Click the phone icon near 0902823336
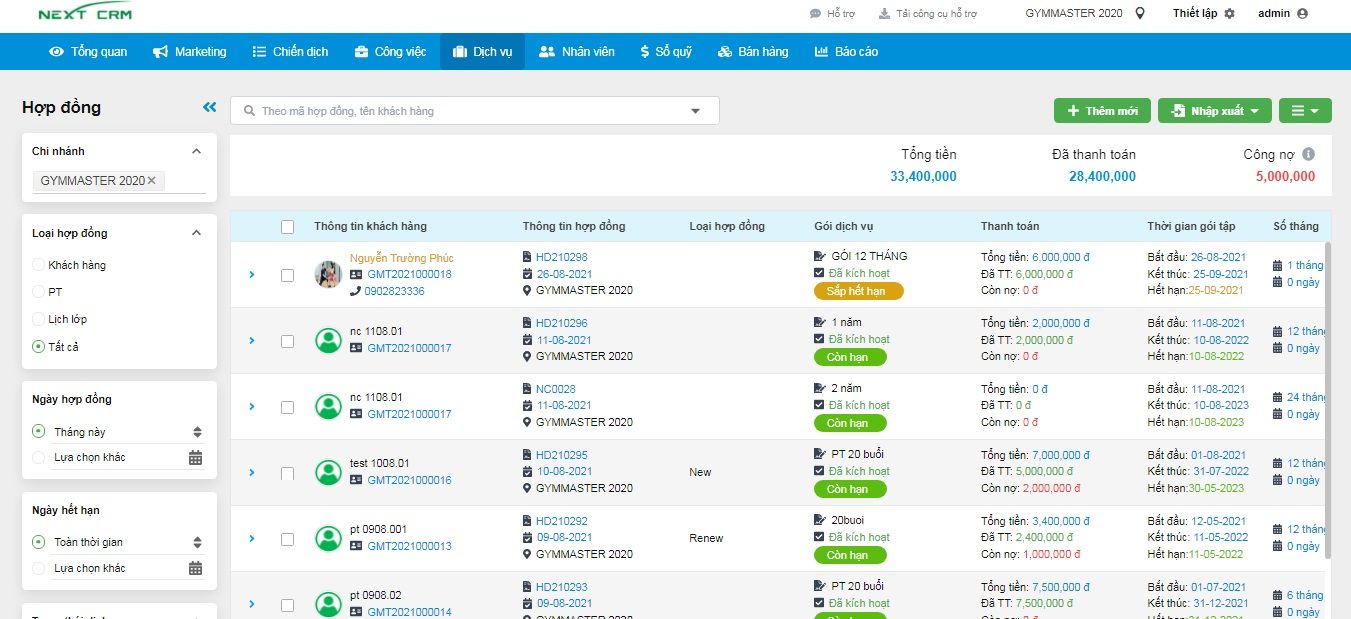The height and width of the screenshot is (619, 1351). (x=358, y=292)
